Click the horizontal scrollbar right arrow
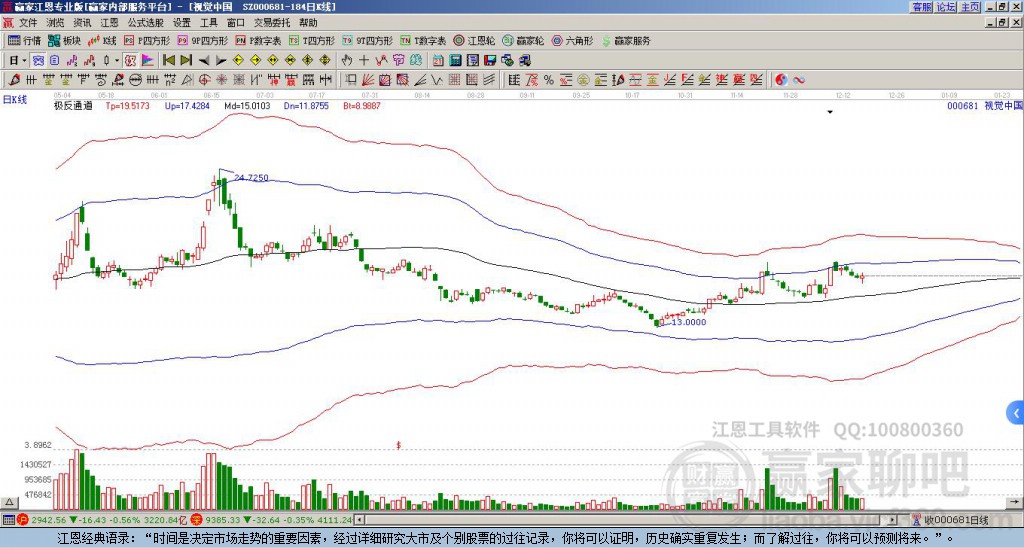 pos(893,520)
